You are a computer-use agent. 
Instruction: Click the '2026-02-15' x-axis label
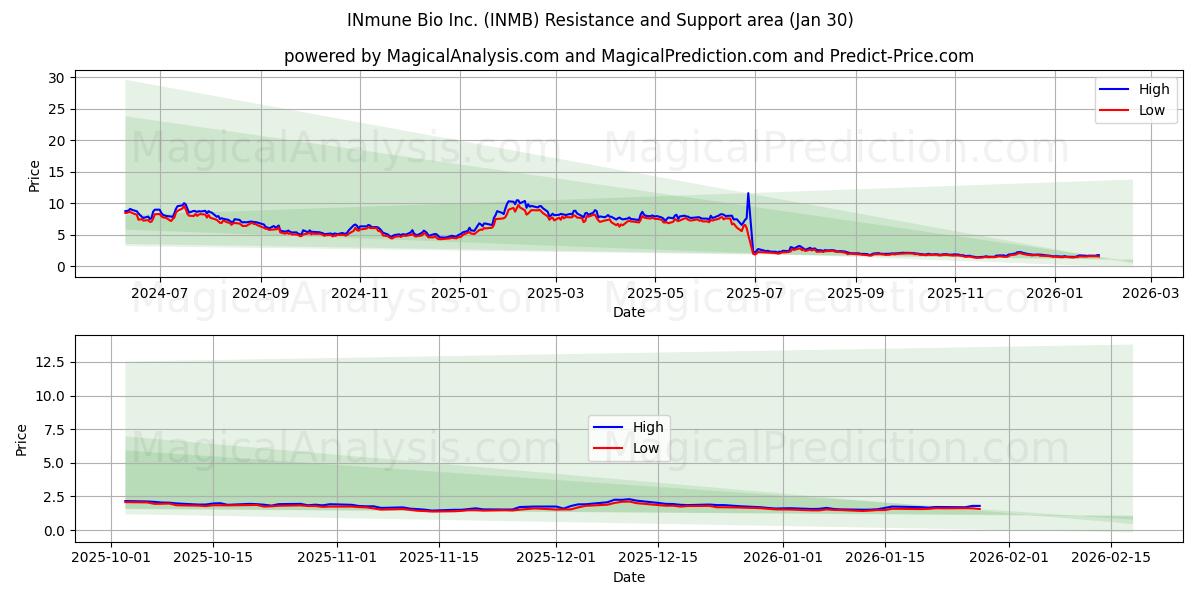pos(1110,557)
